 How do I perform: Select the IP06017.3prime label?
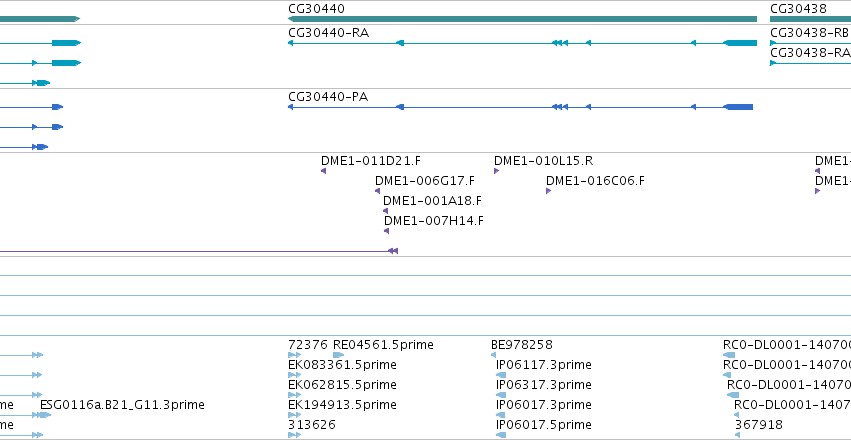click(x=544, y=405)
